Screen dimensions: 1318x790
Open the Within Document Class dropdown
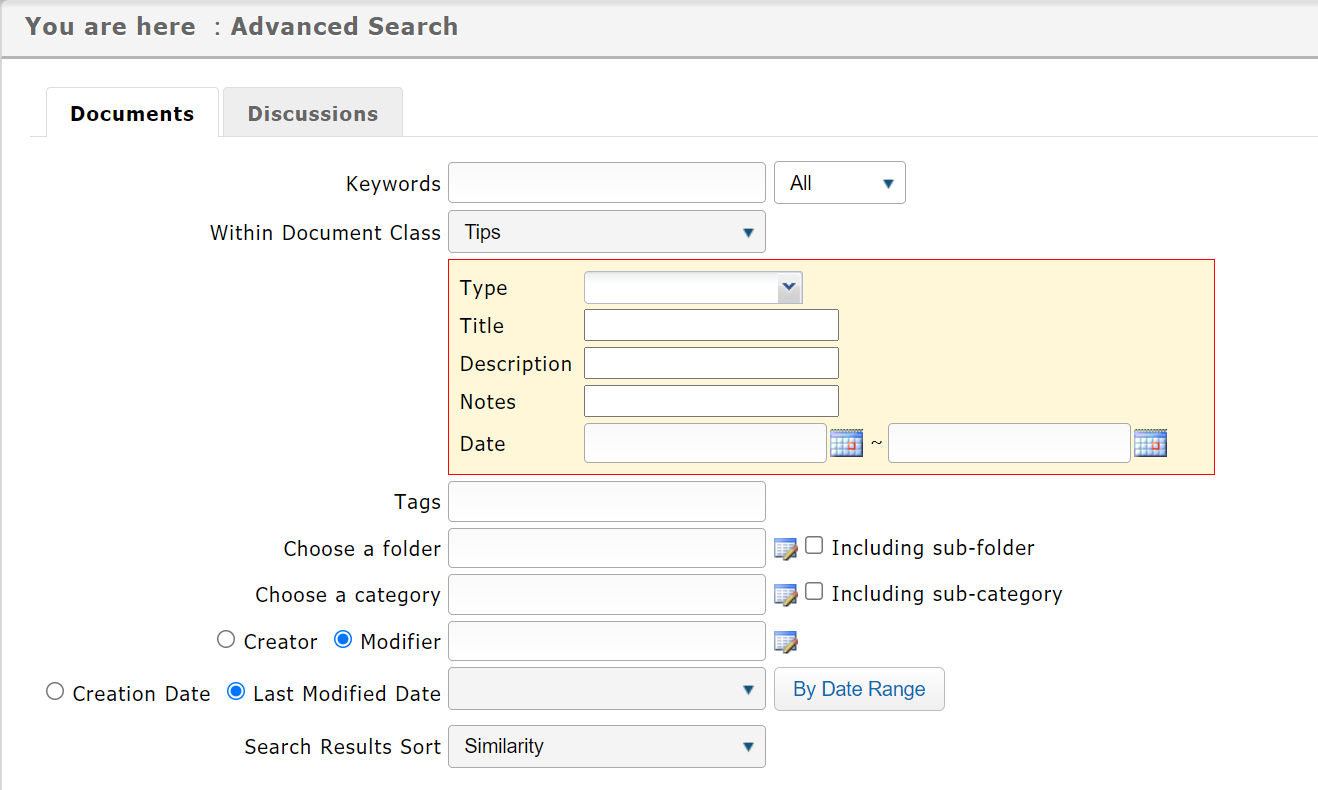click(607, 232)
